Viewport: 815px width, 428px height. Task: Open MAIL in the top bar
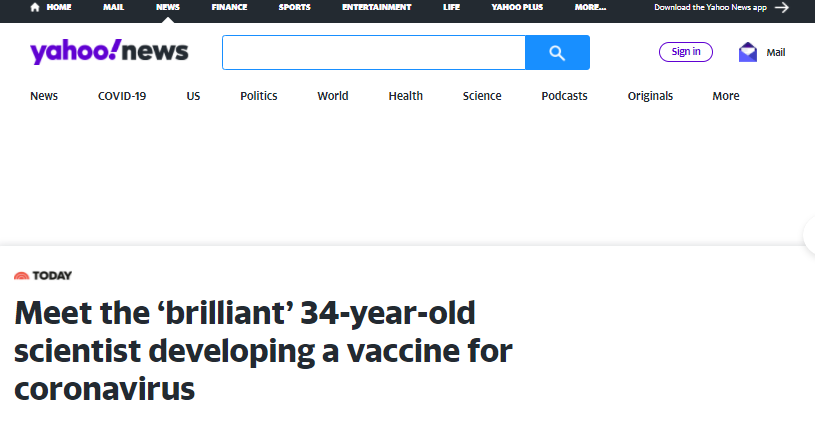[x=113, y=7]
